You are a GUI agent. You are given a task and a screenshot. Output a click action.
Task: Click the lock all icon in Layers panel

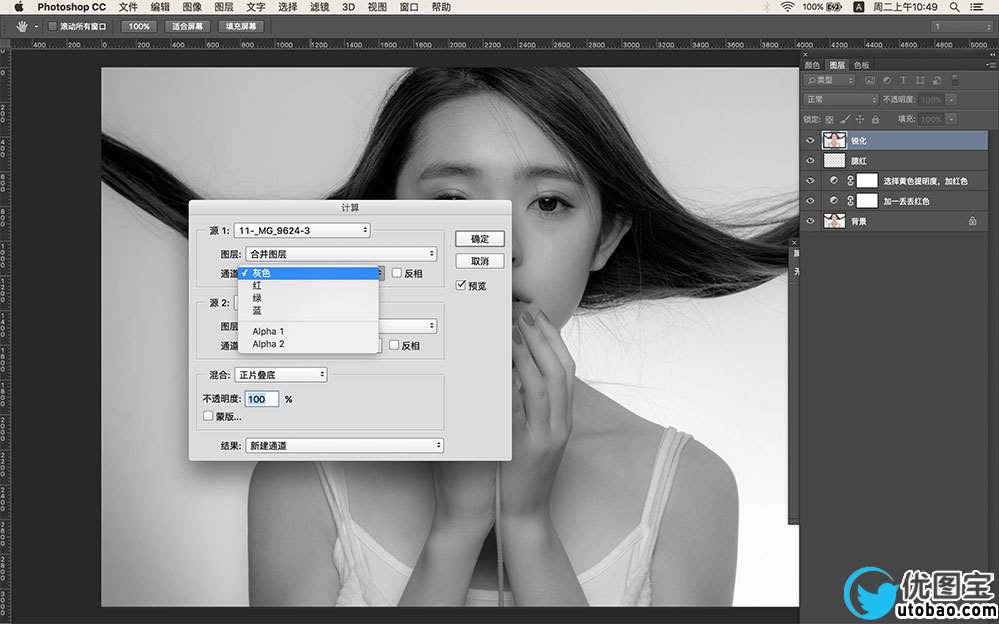tap(875, 119)
